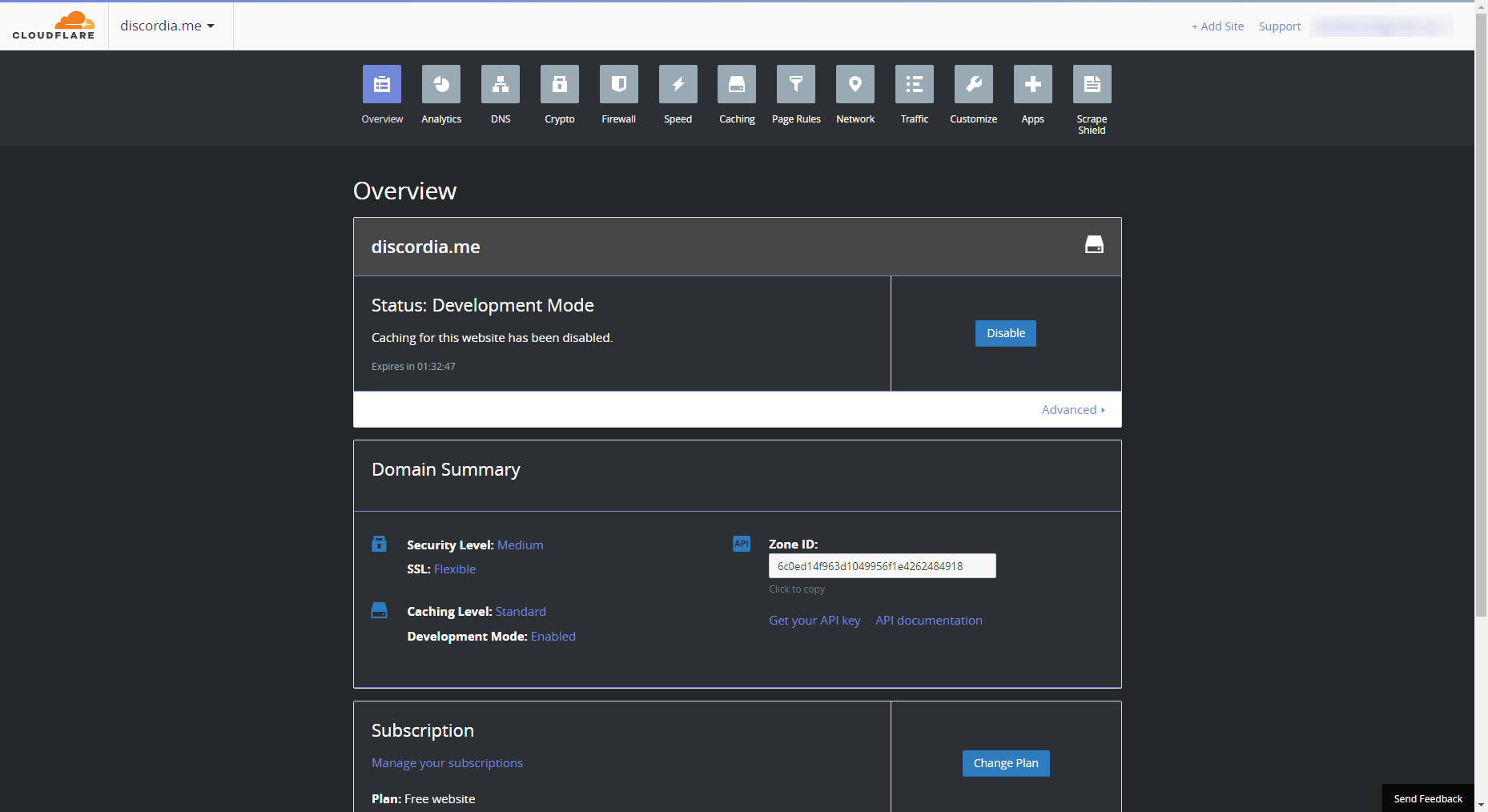The width and height of the screenshot is (1488, 812).
Task: Open the discordia.me site selector dropdown
Action: pos(167,26)
